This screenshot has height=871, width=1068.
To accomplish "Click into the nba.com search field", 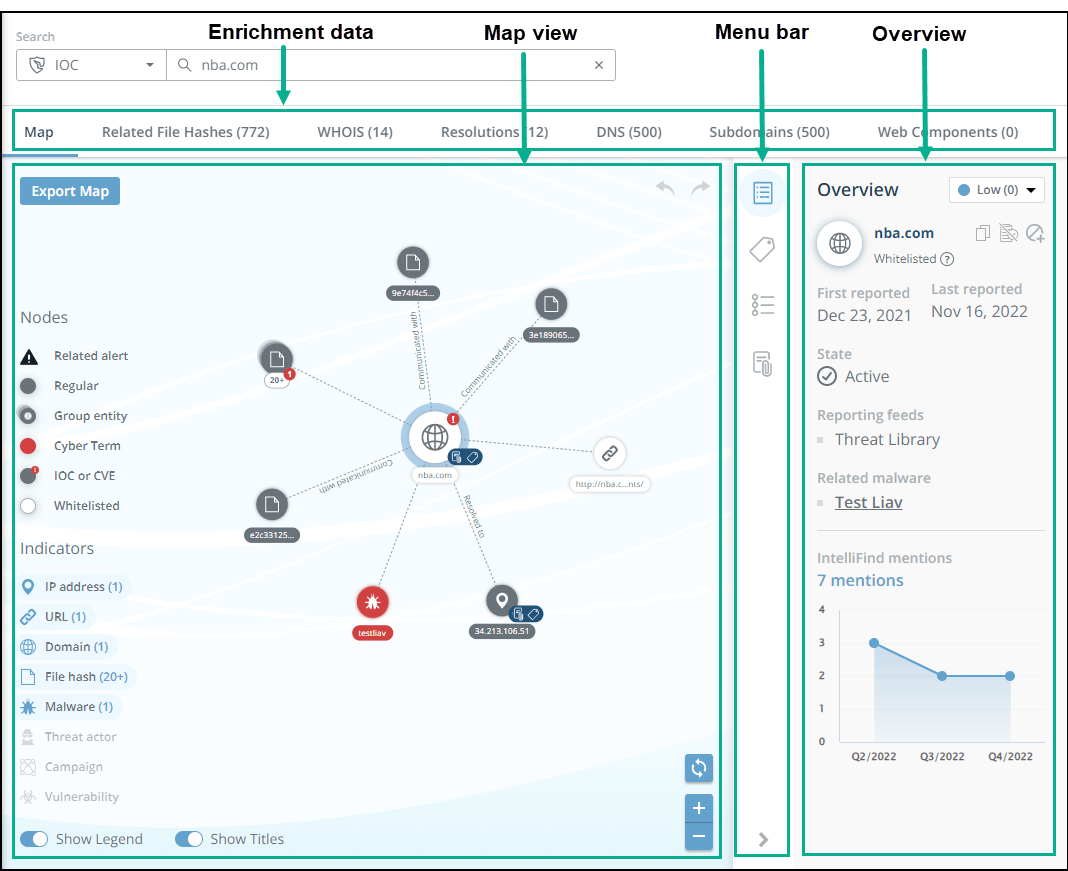I will tap(391, 65).
